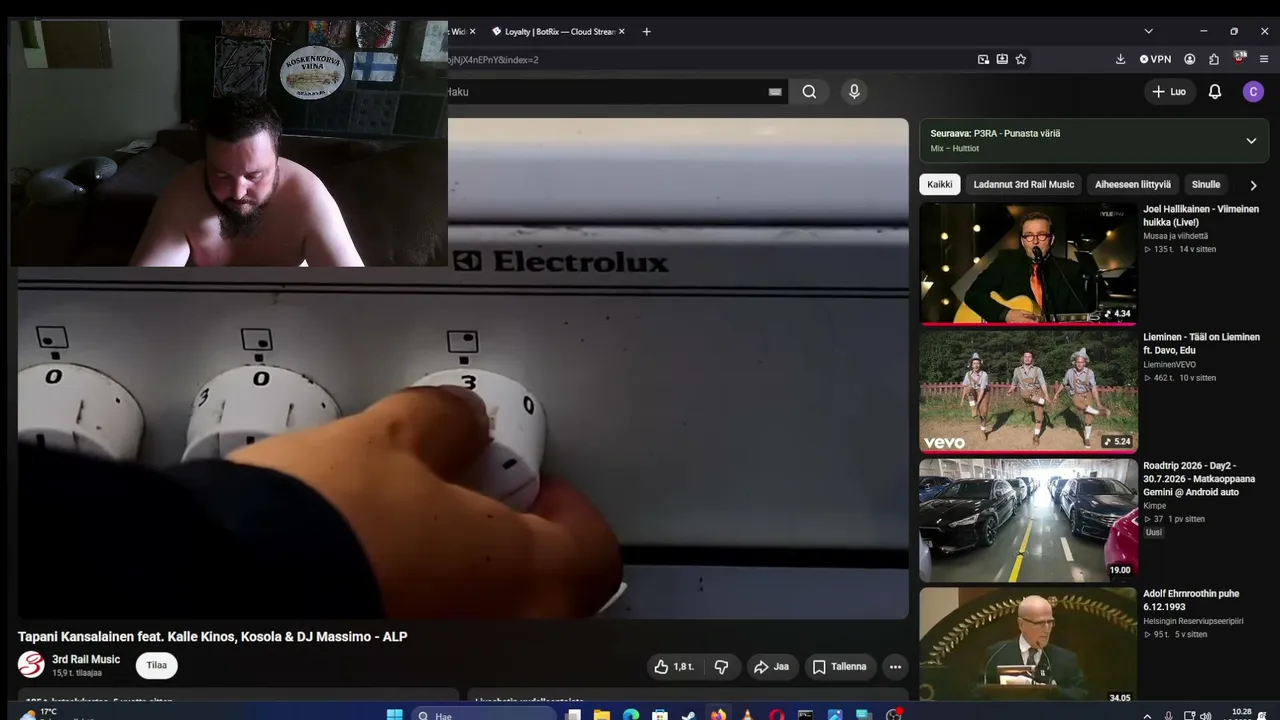The image size is (1280, 720).
Task: Open the Lieminen VEVO video thumbnail
Action: [x=1028, y=392]
